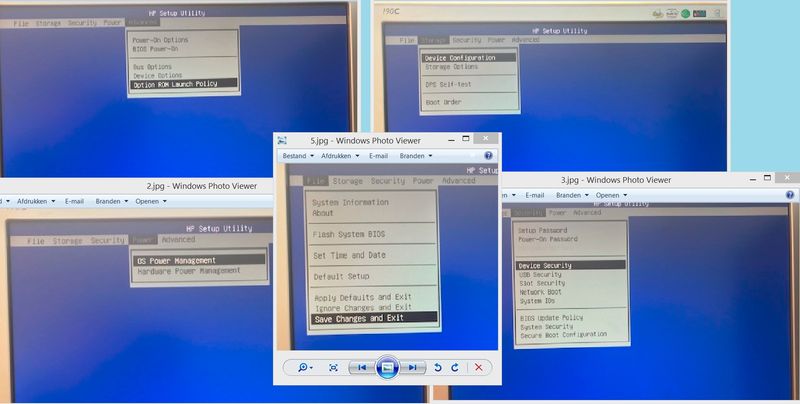Screen dimensions: 800x404
Task: Open the Branden dropdown in 5.jpg window
Action: (x=416, y=156)
